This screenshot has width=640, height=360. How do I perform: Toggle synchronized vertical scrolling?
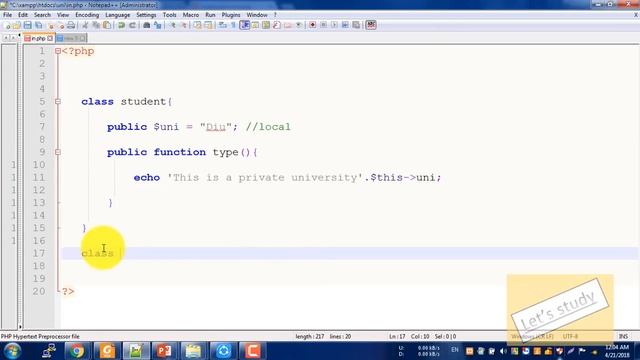pyautogui.click(x=198, y=25)
